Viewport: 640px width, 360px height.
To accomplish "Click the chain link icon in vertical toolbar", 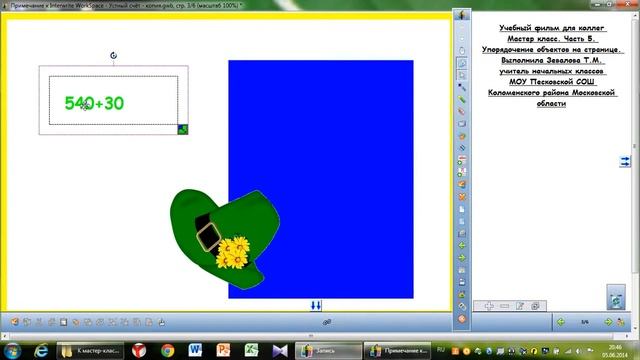I will click(462, 307).
